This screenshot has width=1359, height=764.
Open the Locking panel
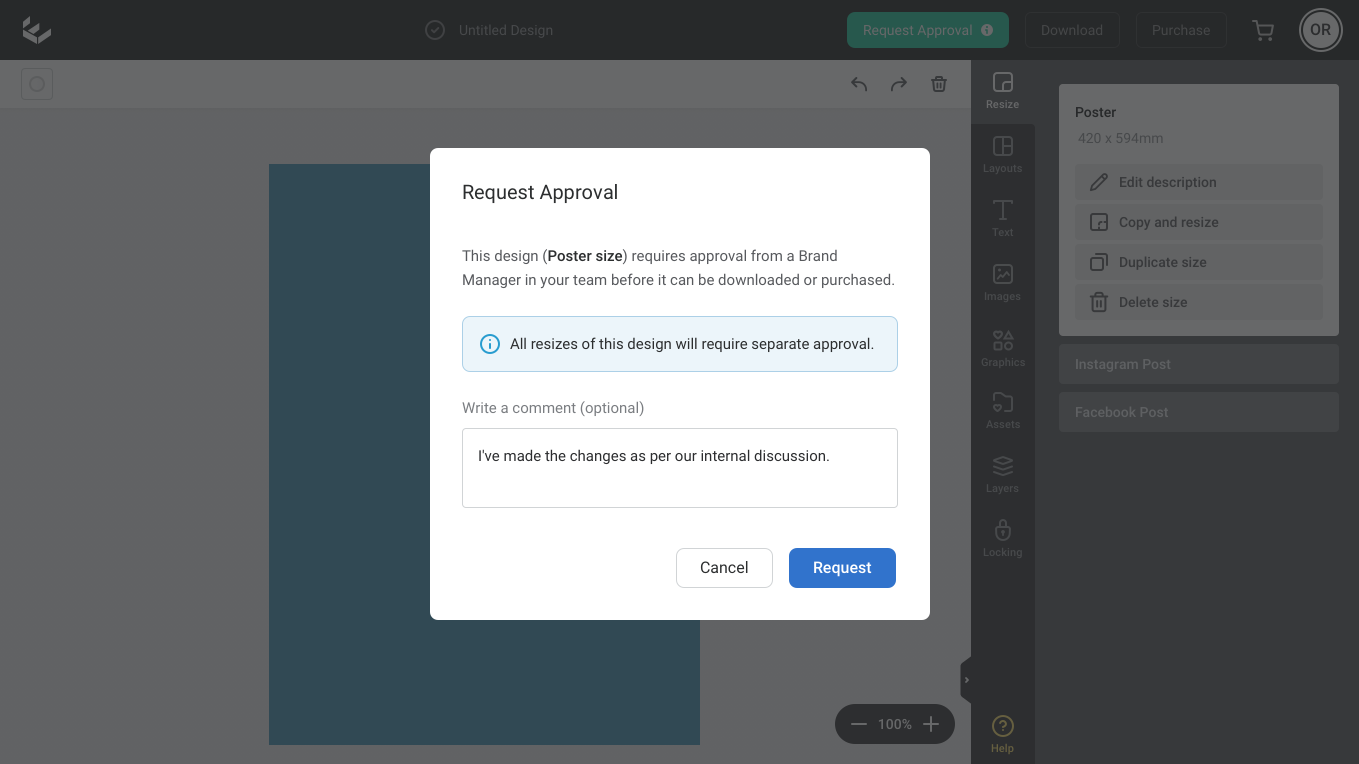[1002, 537]
